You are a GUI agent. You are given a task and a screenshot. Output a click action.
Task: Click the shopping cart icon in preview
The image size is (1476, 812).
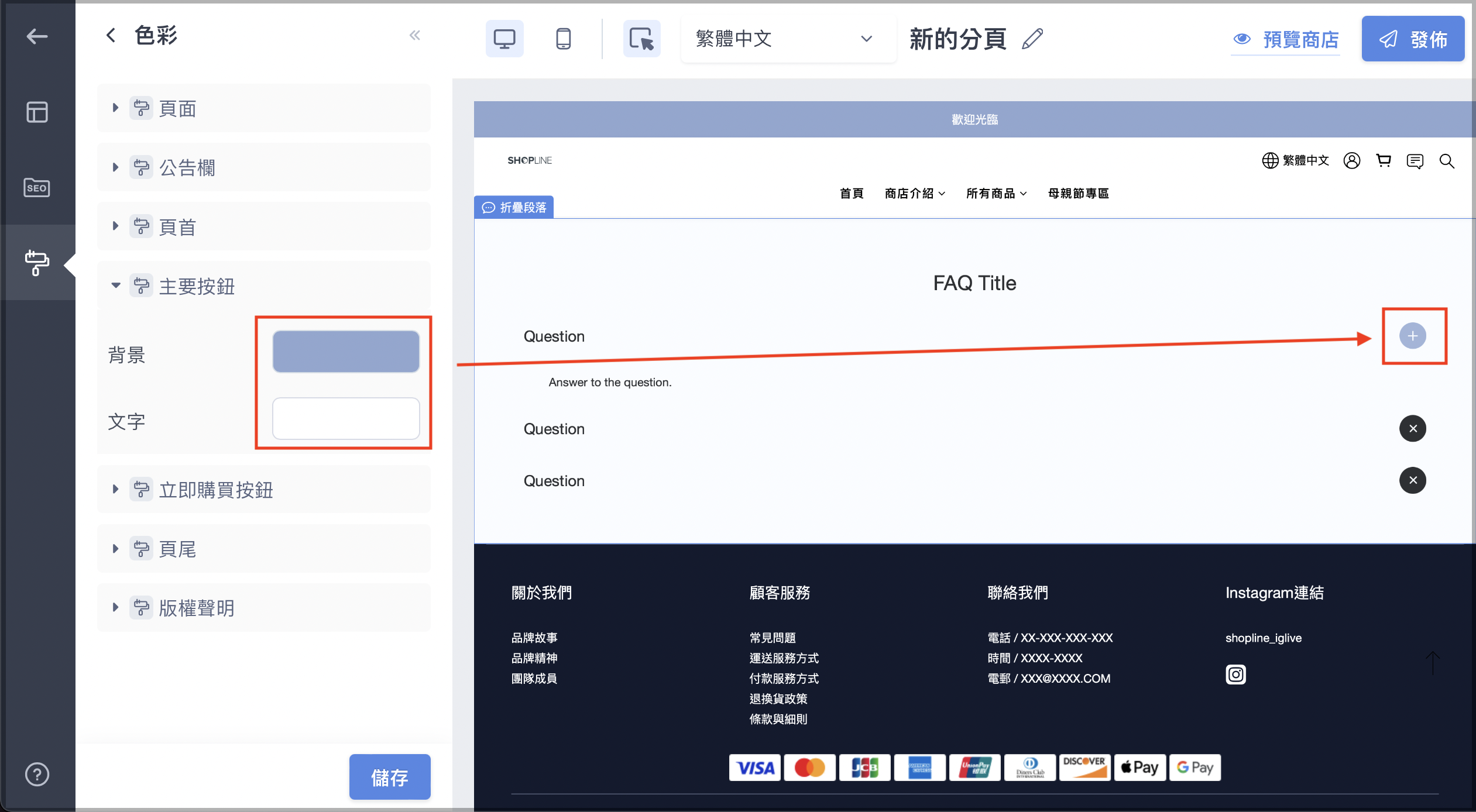point(1384,160)
